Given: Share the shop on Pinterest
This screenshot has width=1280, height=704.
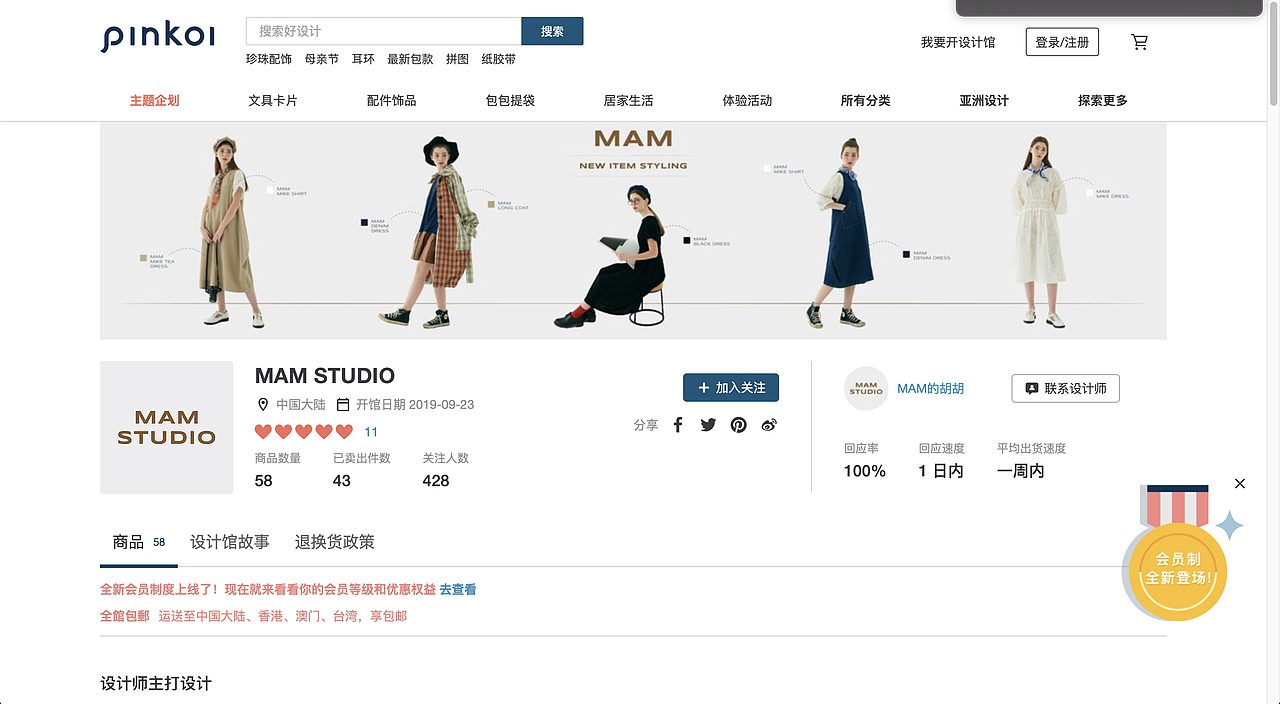Looking at the screenshot, I should 738,424.
